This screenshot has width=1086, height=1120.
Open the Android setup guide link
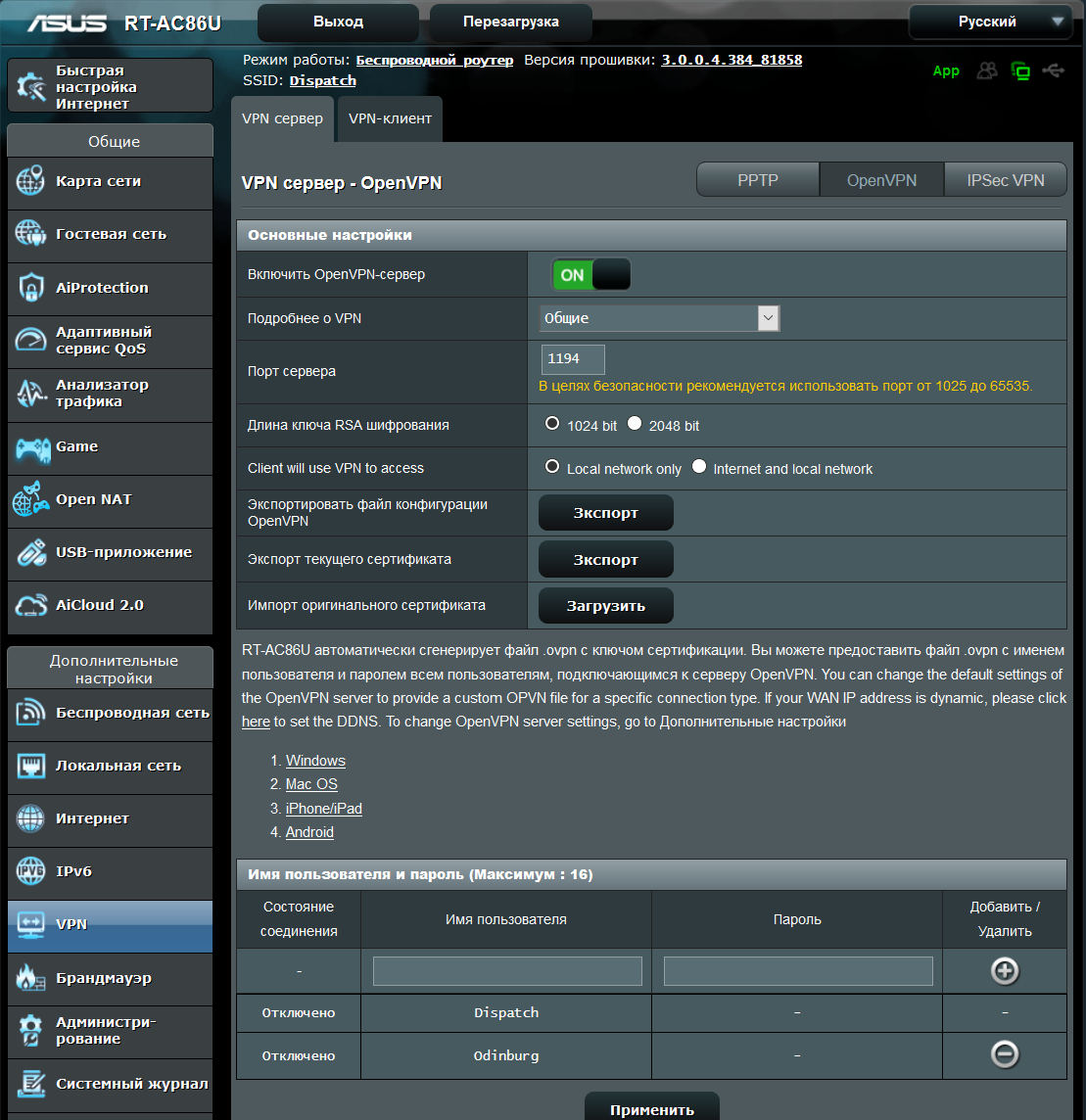pyautogui.click(x=309, y=832)
